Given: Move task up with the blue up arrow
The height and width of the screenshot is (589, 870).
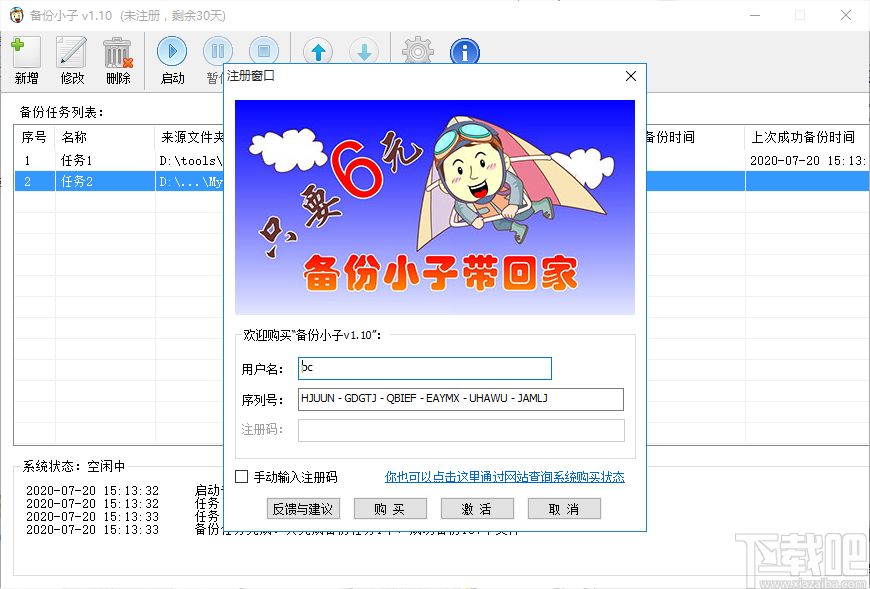Looking at the screenshot, I should (x=316, y=50).
